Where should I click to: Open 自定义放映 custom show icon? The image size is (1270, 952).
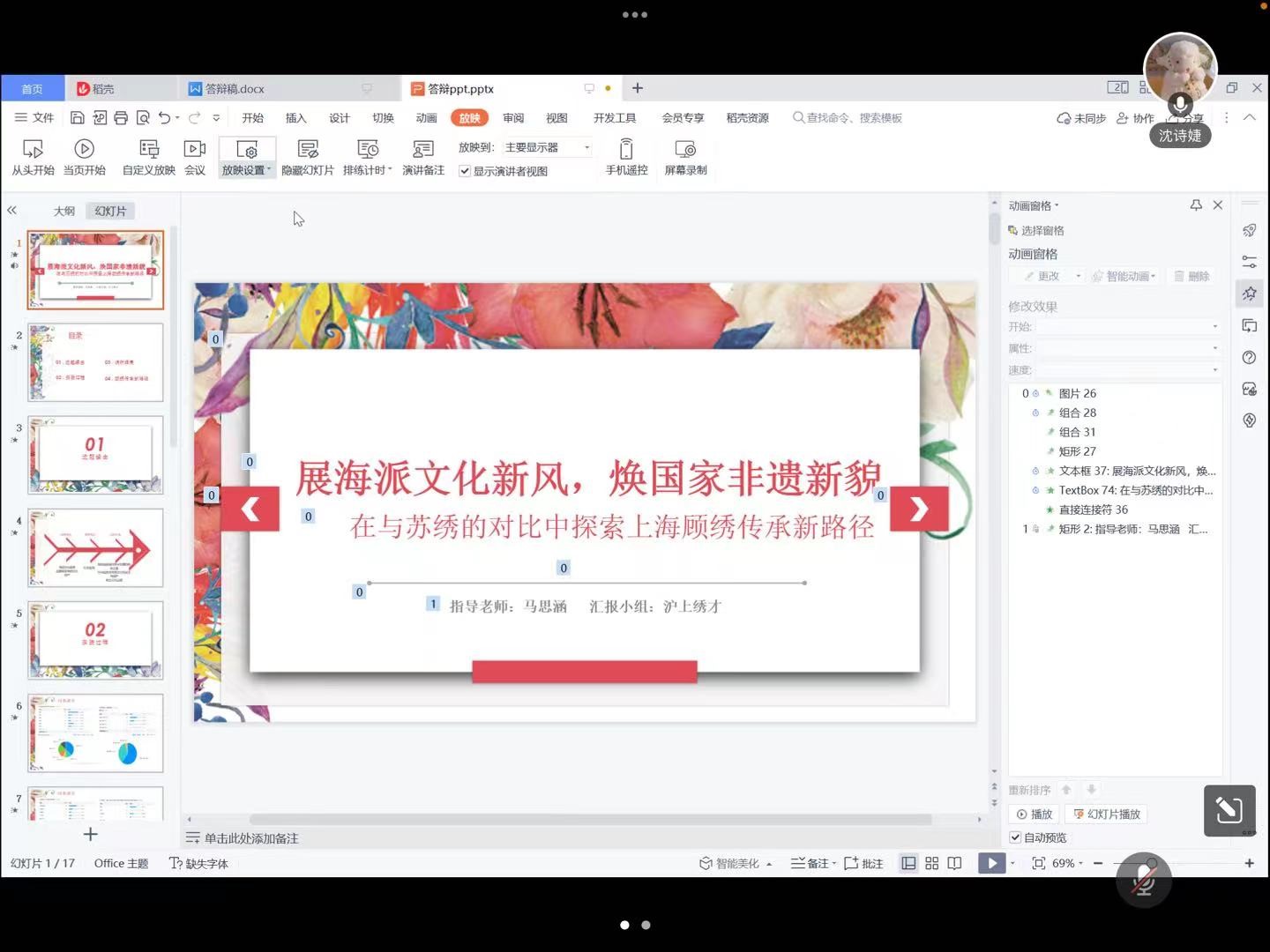point(149,150)
